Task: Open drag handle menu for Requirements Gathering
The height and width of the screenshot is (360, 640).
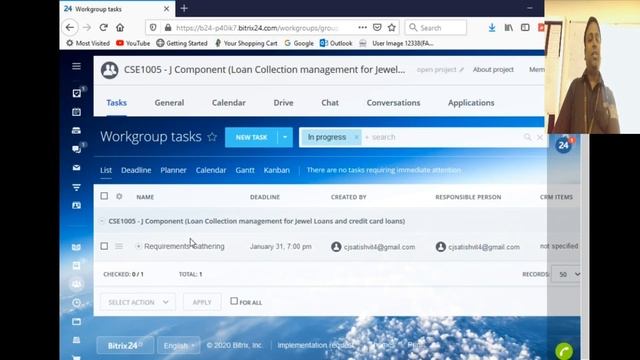Action: [119, 246]
